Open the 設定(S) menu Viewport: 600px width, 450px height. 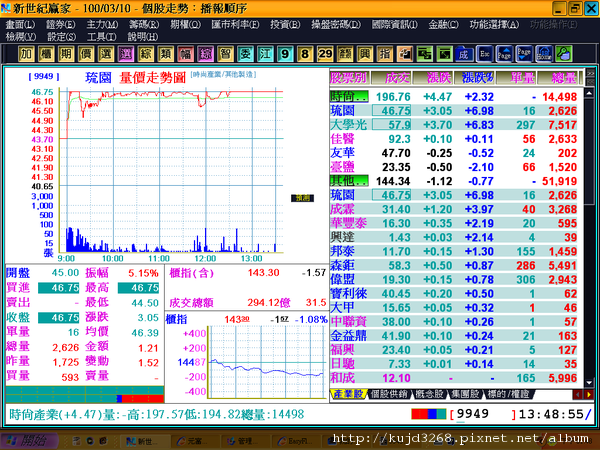click(x=62, y=37)
